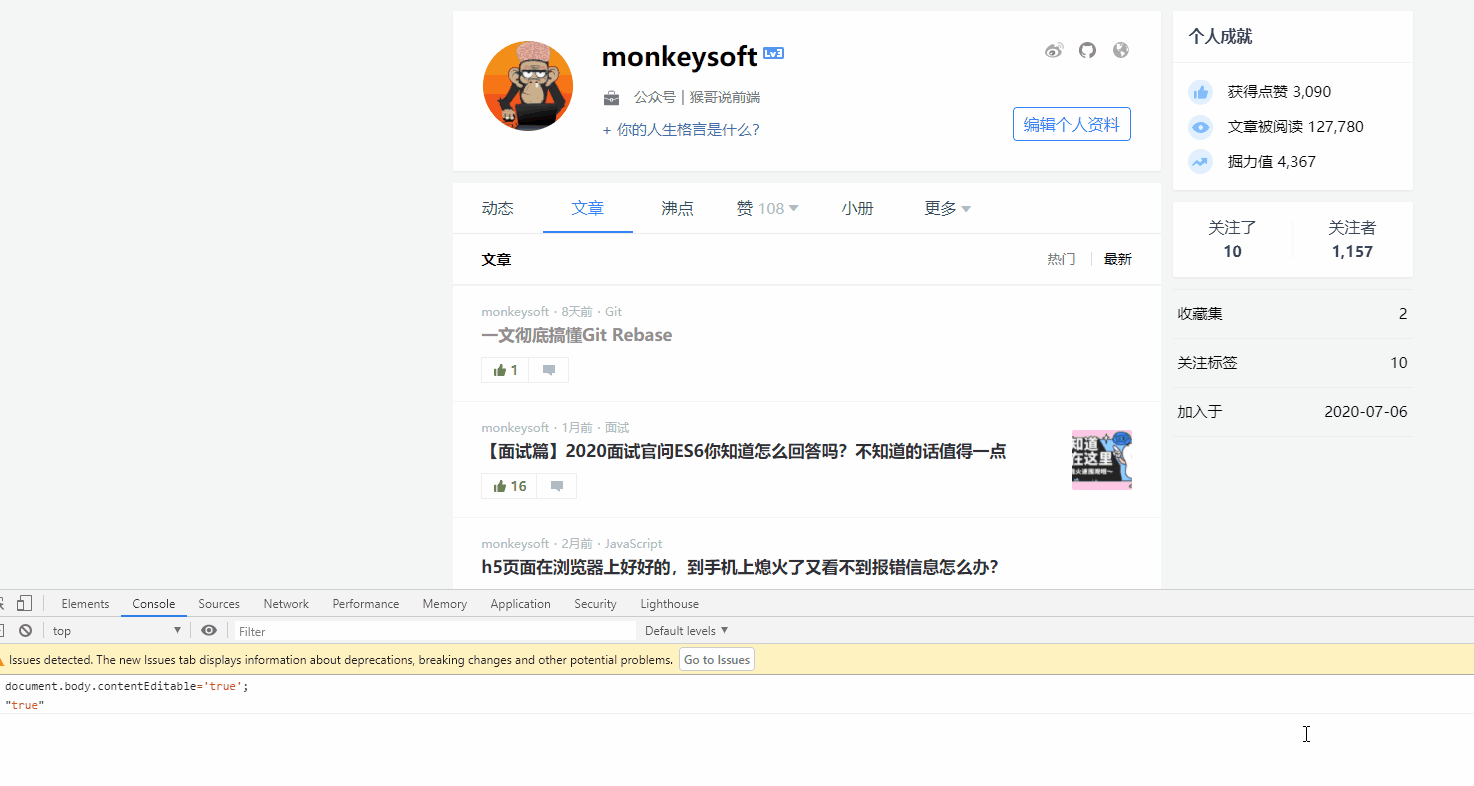Click the Git tag on first article
This screenshot has width=1474, height=786.
(x=613, y=312)
